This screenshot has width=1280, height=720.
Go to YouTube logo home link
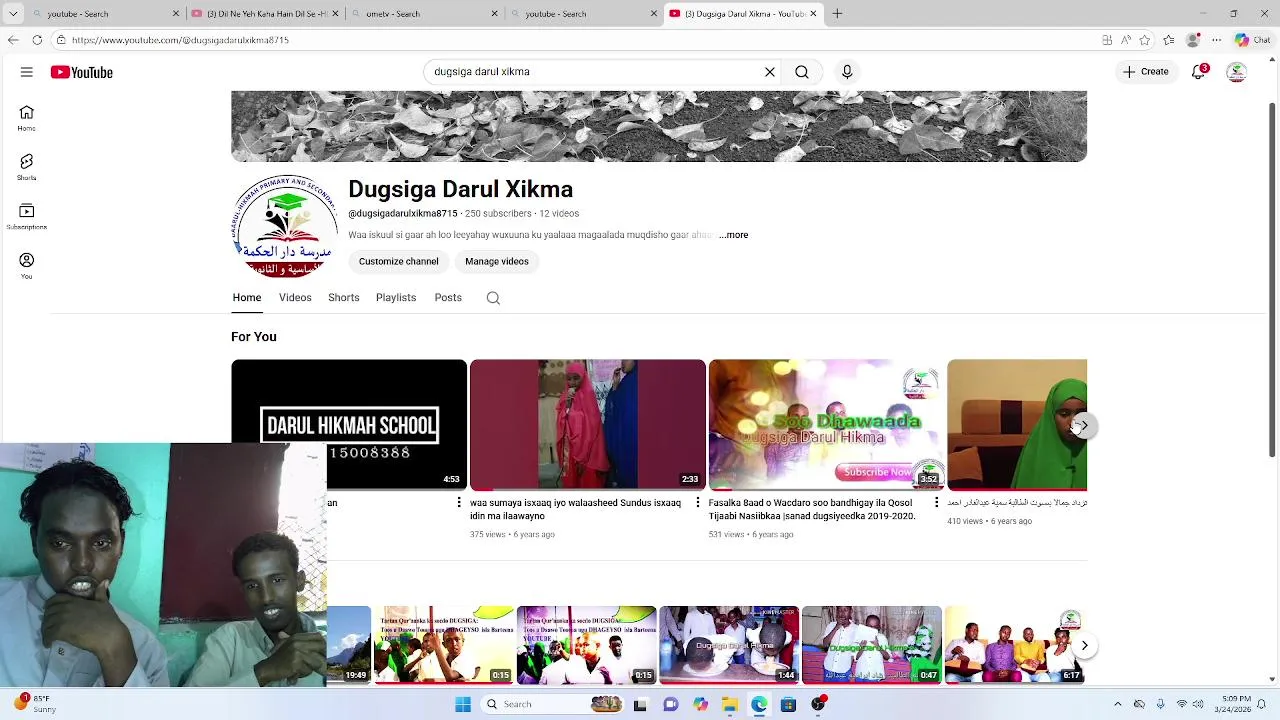[82, 72]
